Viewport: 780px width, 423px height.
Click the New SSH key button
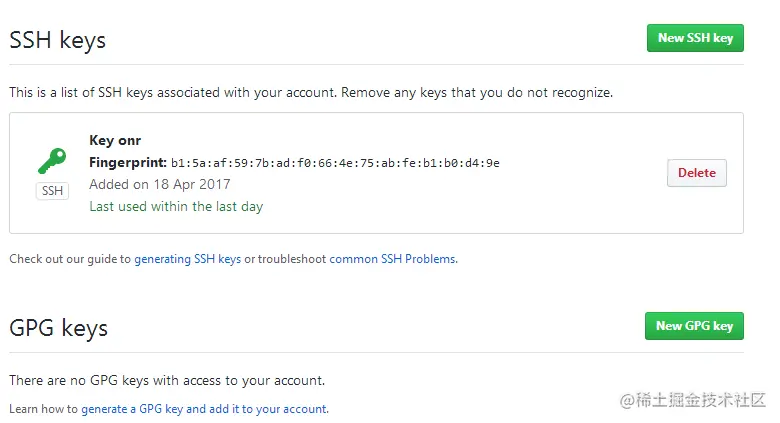695,38
